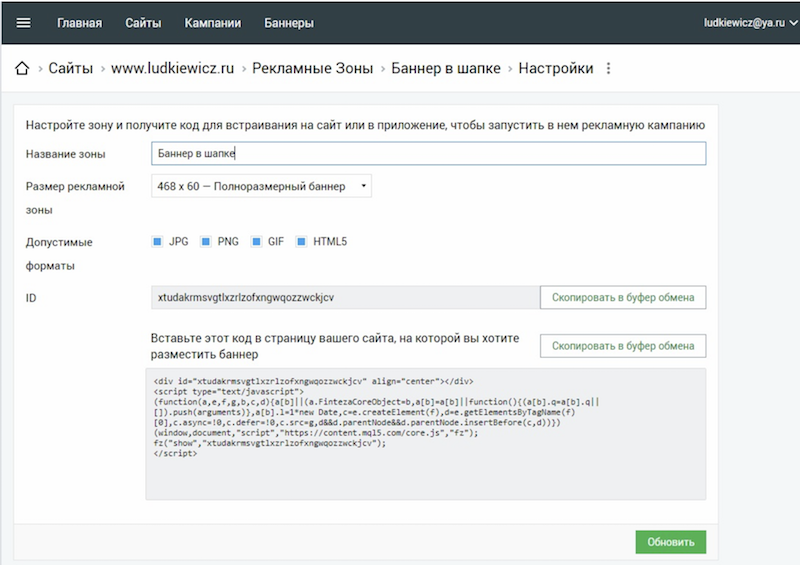
Task: Open the Баннеры navigation item
Action: [x=289, y=23]
